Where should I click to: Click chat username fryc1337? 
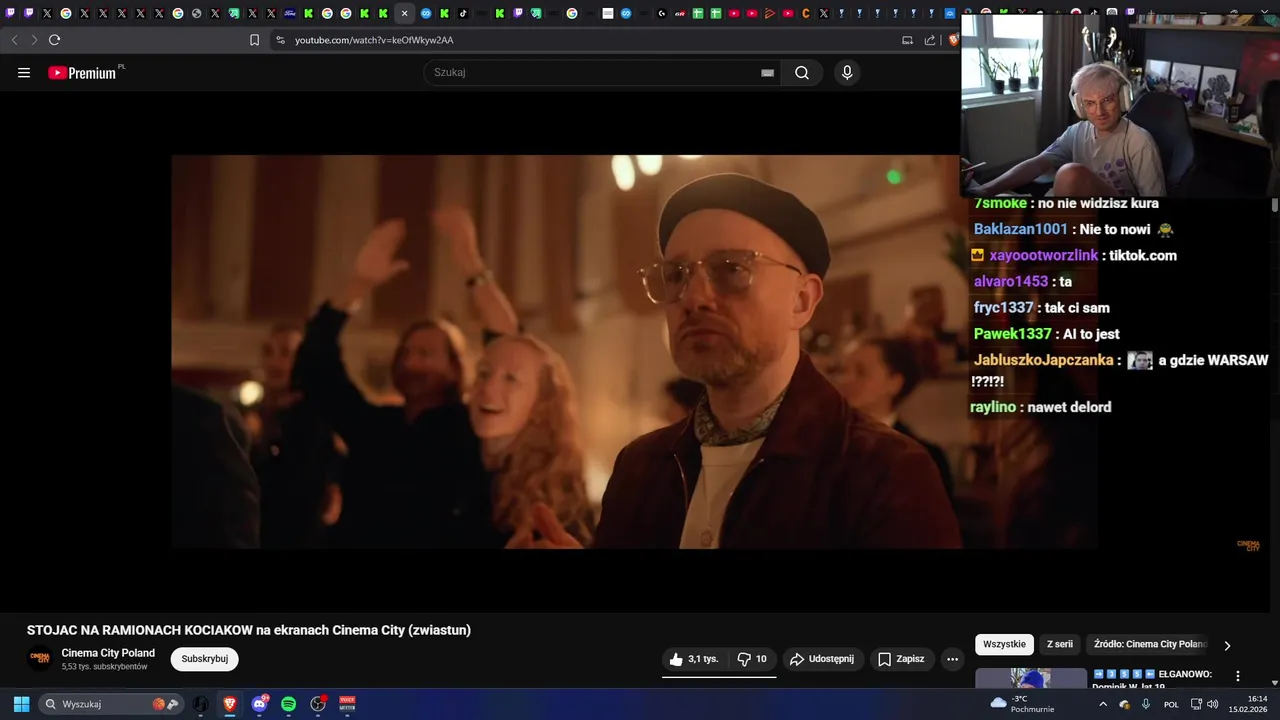(x=1004, y=308)
